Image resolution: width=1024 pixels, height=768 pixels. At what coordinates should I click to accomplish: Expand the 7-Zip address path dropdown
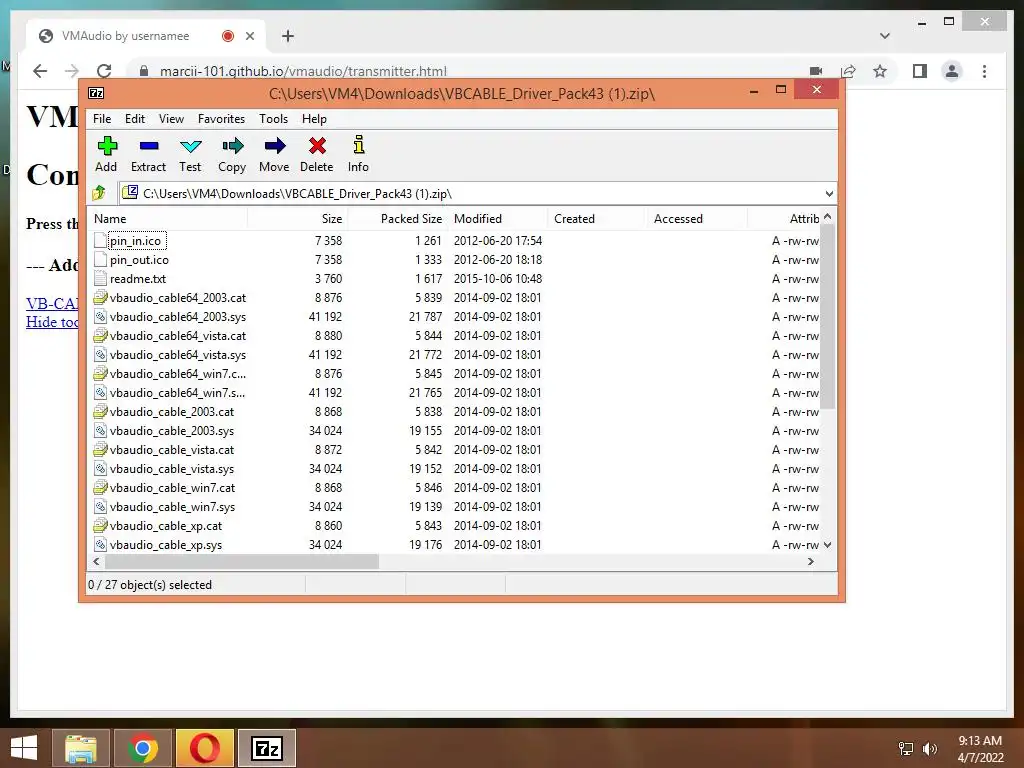pyautogui.click(x=829, y=193)
